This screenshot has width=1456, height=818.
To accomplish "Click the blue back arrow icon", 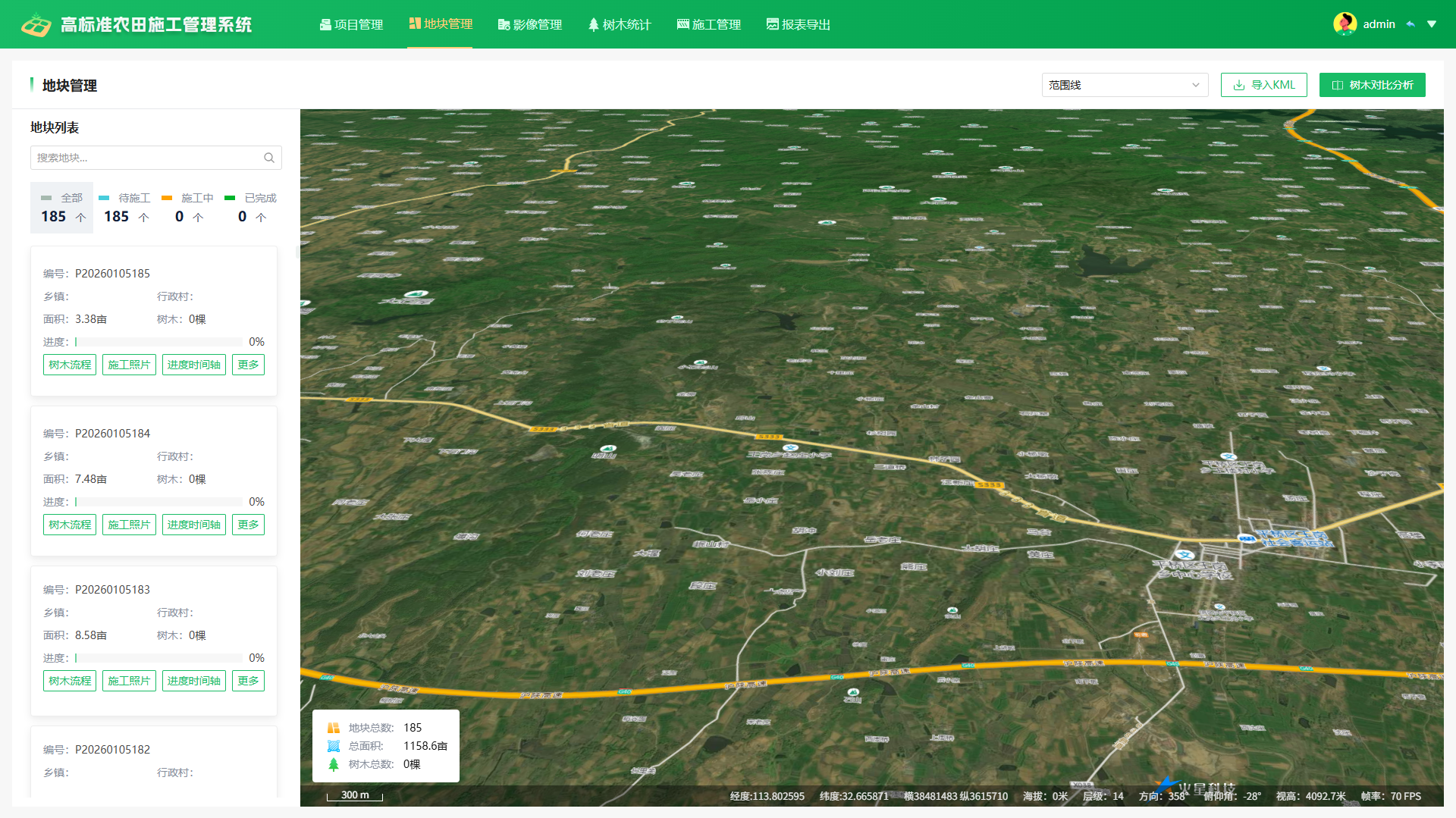I will pyautogui.click(x=1410, y=24).
